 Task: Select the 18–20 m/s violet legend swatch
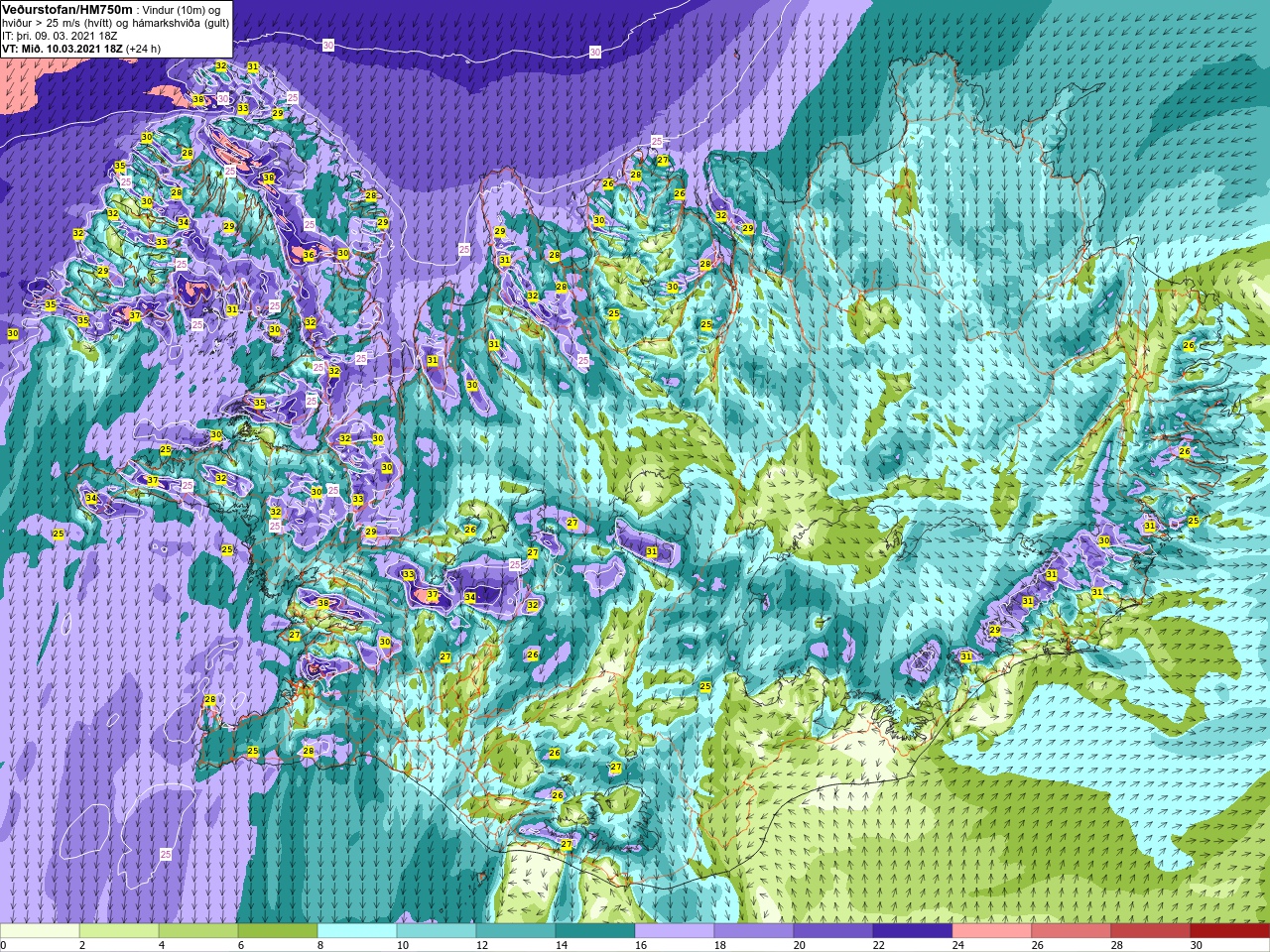pos(754,931)
